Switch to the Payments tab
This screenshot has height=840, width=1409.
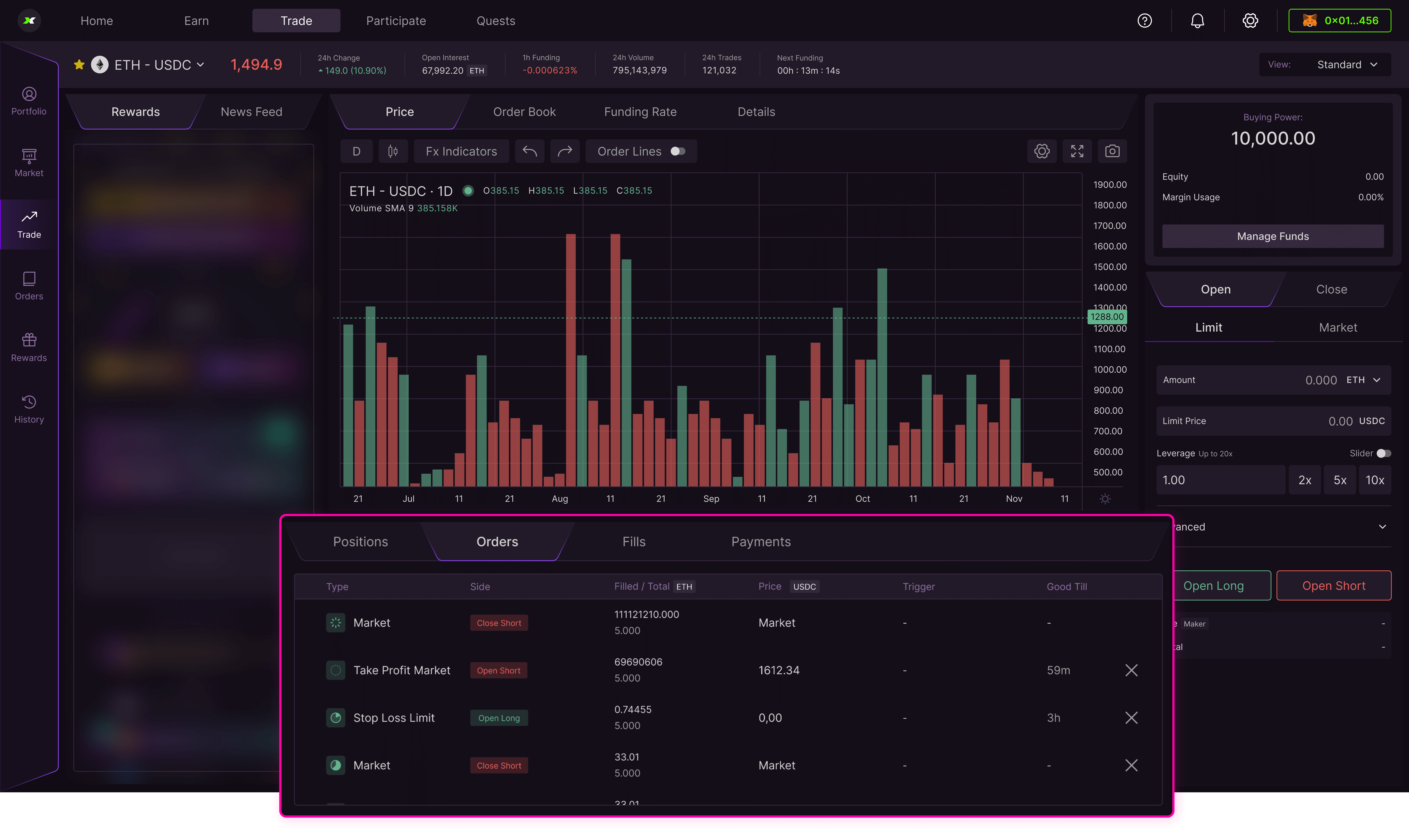761,542
